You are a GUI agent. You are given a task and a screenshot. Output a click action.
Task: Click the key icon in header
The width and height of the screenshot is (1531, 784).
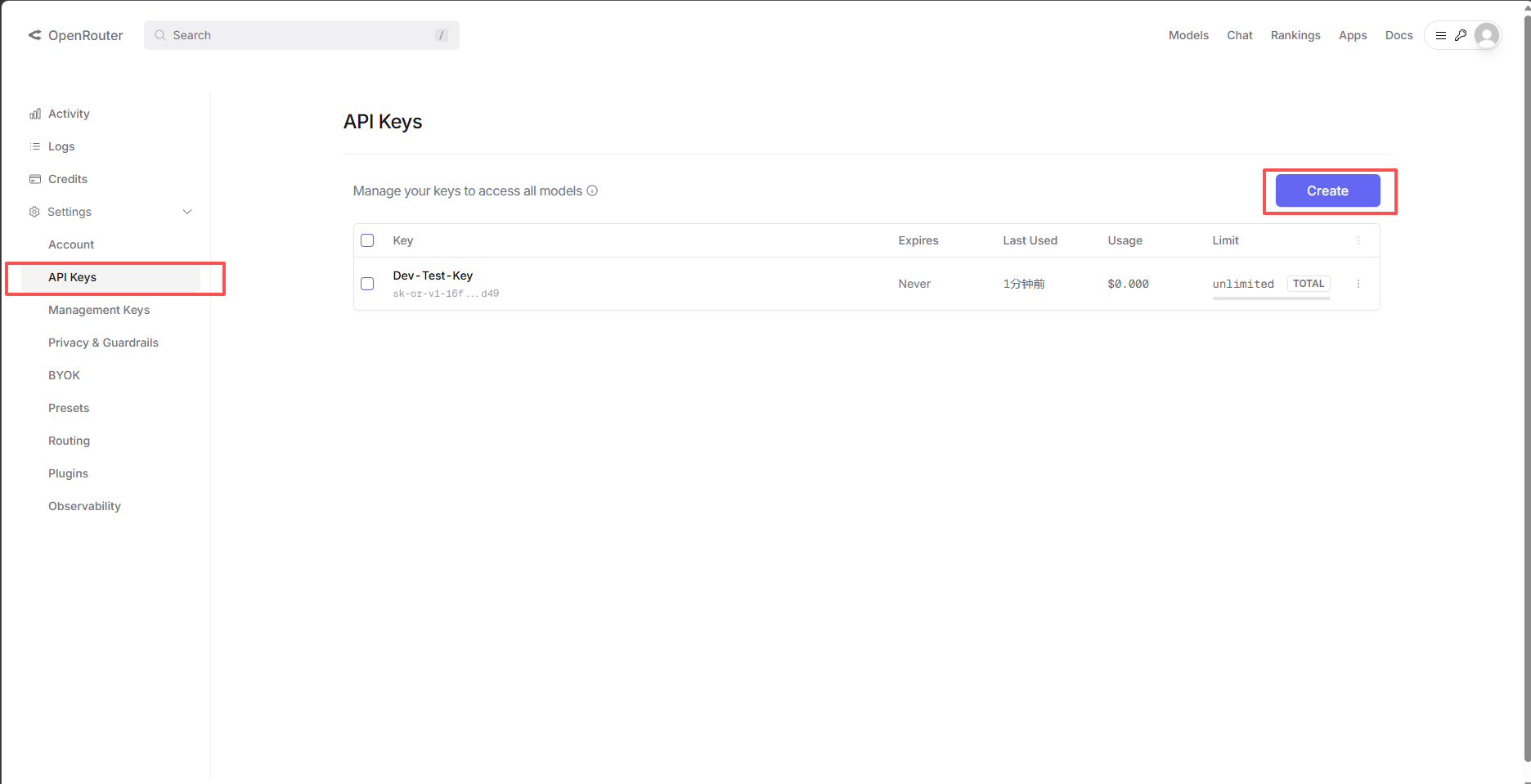coord(1461,35)
